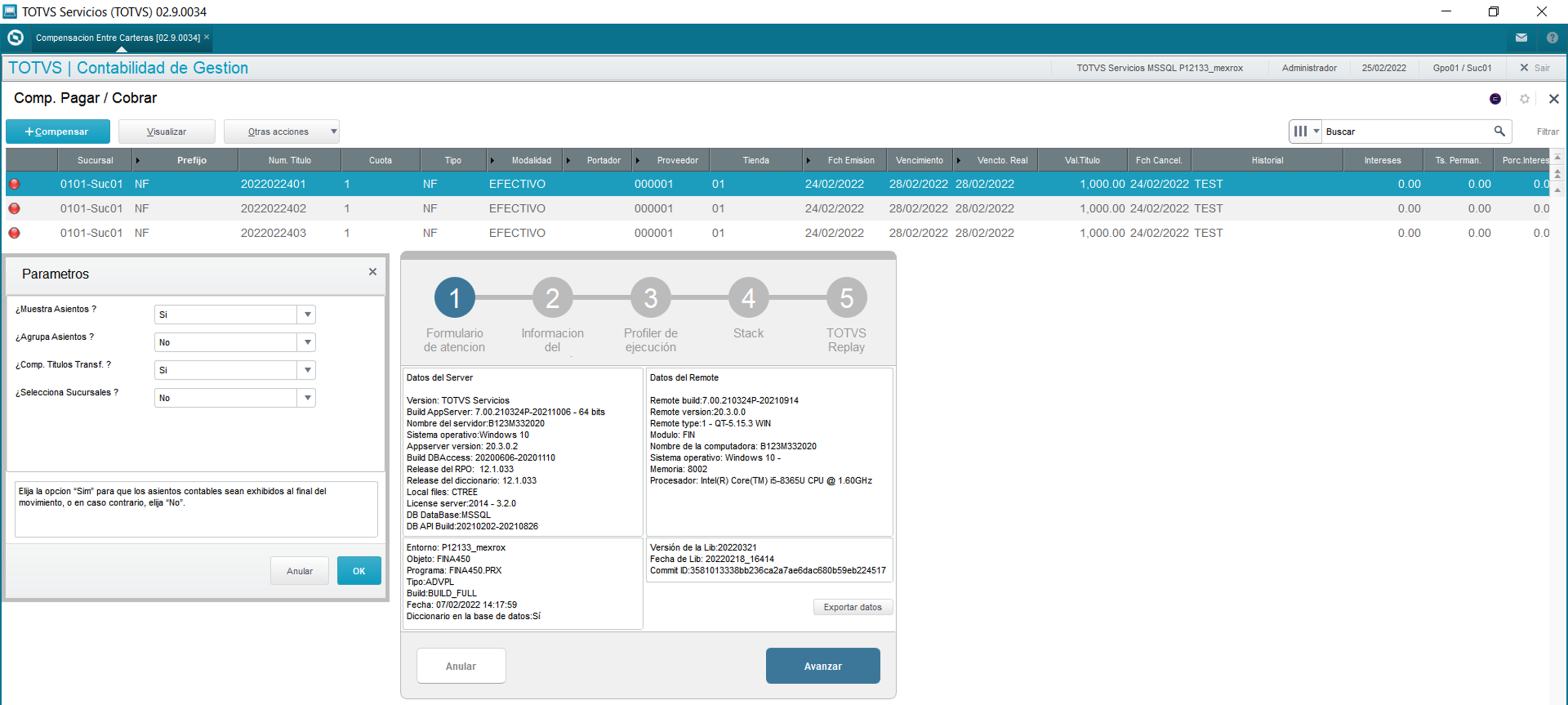This screenshot has height=705, width=1568.
Task: Open the Otras acciones dropdown
Action: 281,132
